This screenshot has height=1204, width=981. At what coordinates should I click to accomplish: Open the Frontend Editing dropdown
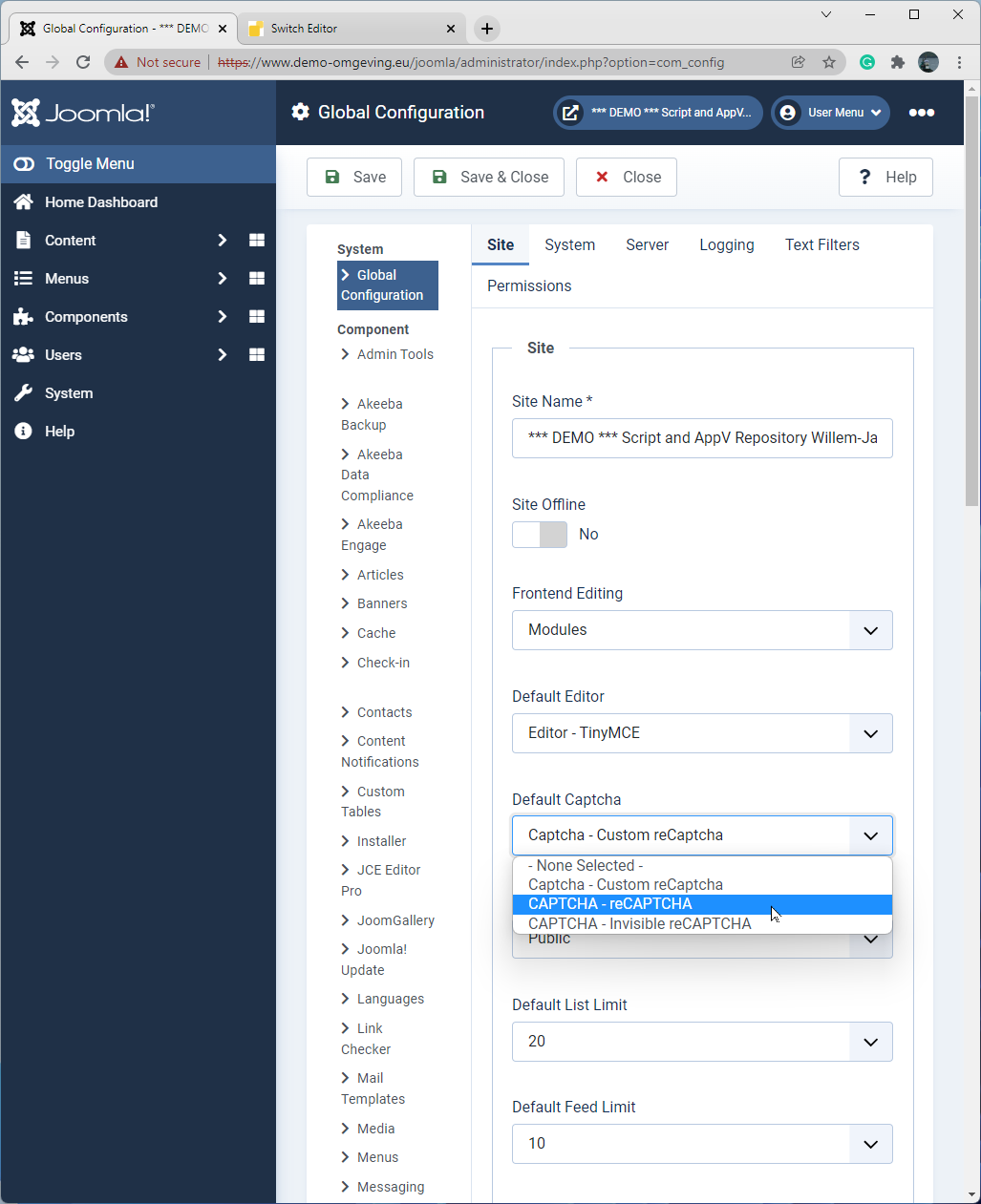pyautogui.click(x=702, y=630)
